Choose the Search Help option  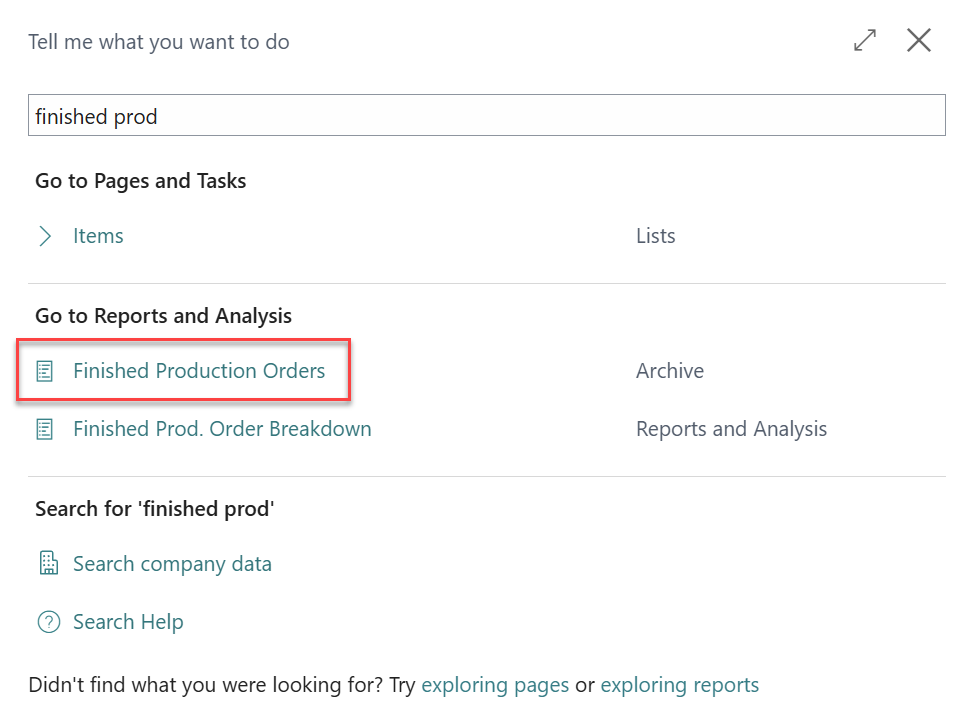tap(128, 622)
